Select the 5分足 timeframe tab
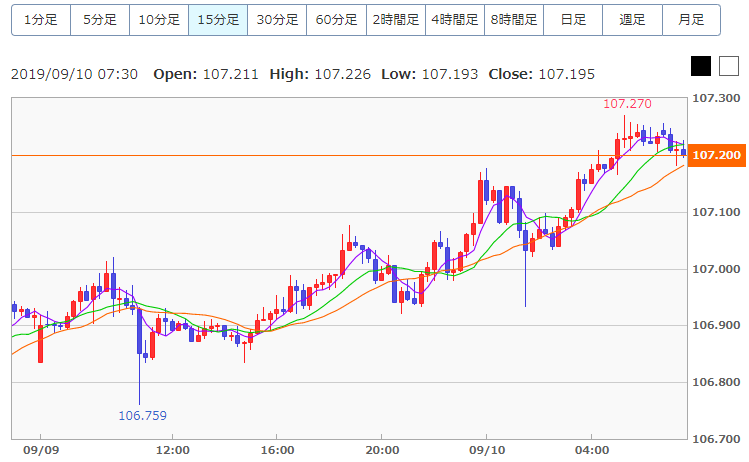 [100, 20]
